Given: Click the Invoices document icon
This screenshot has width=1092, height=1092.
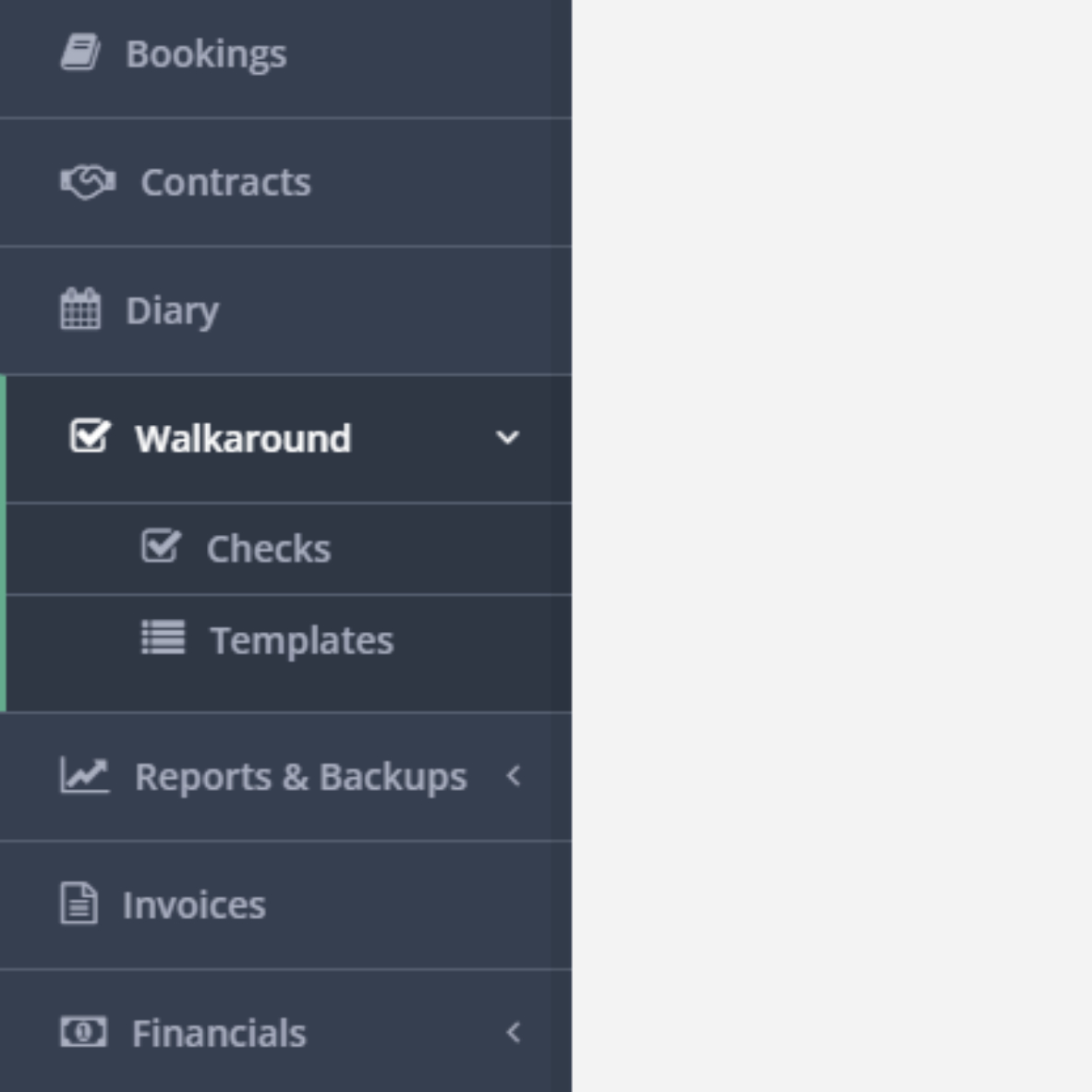Looking at the screenshot, I should pos(79,904).
